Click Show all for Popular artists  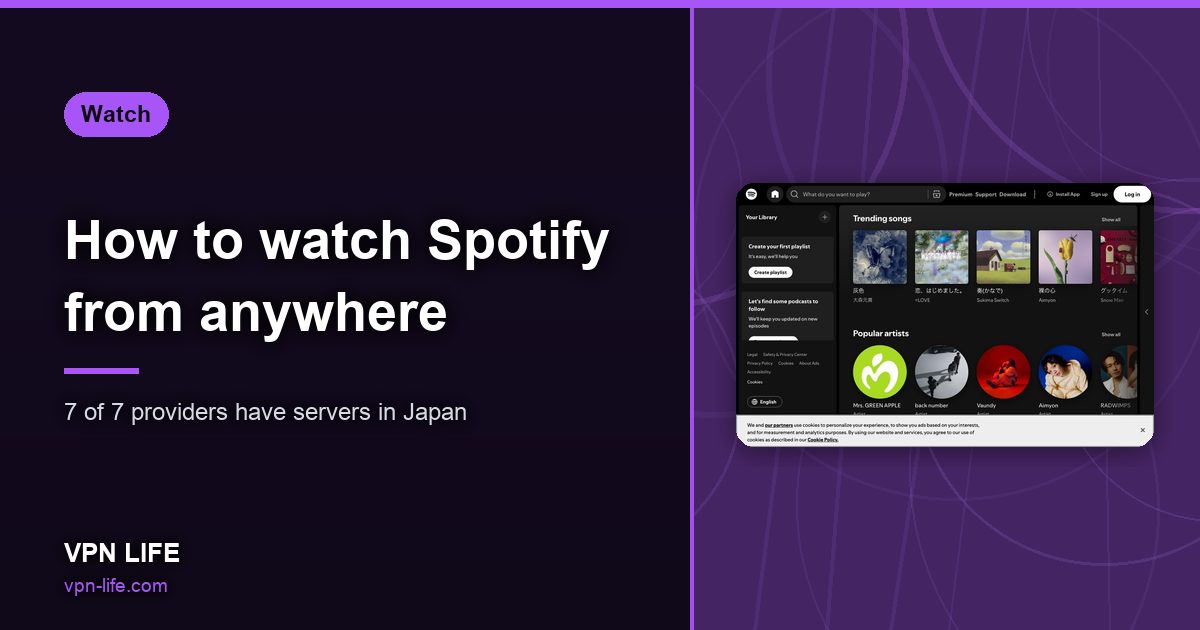(1111, 334)
